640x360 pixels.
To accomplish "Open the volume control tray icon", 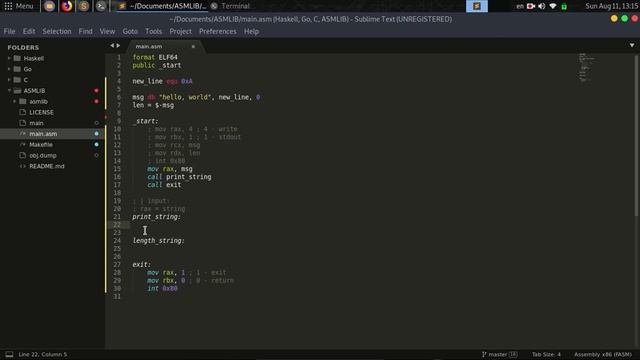I will pos(542,6).
